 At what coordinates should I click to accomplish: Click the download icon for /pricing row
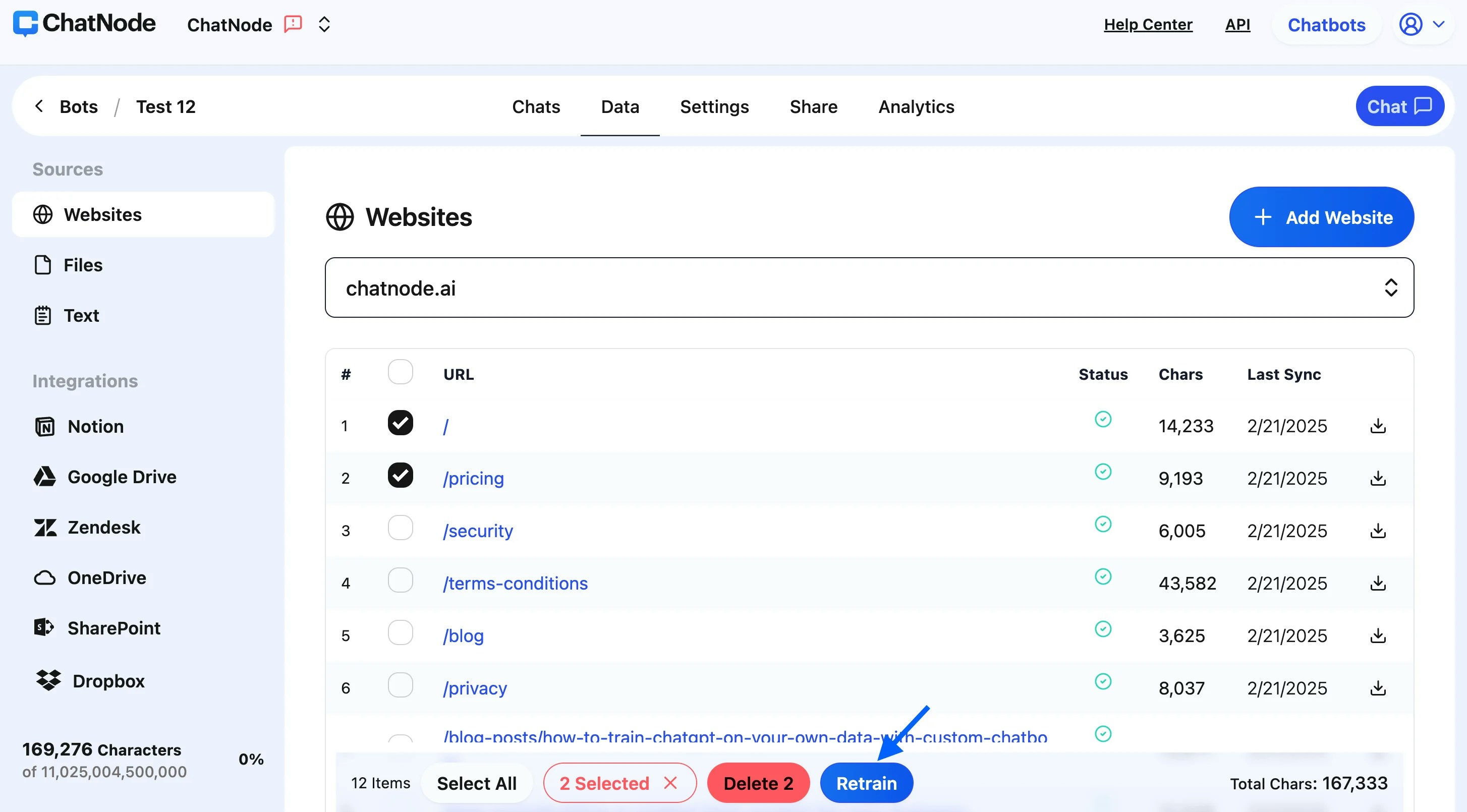click(1377, 478)
